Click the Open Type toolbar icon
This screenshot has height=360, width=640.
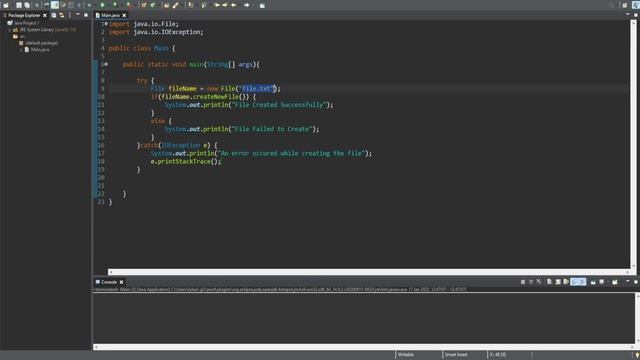pyautogui.click(x=167, y=5)
